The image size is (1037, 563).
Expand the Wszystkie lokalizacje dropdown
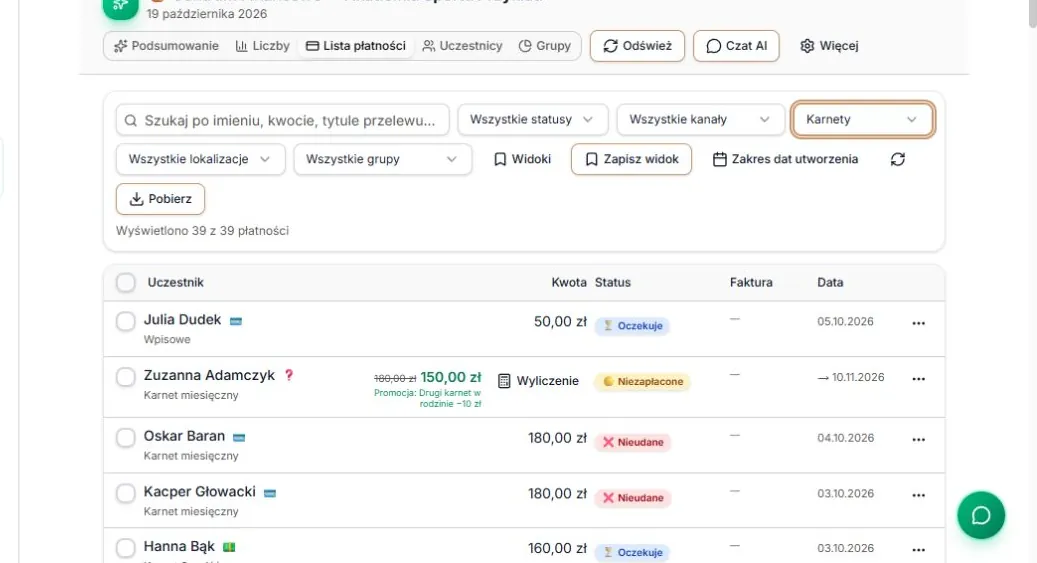click(200, 159)
